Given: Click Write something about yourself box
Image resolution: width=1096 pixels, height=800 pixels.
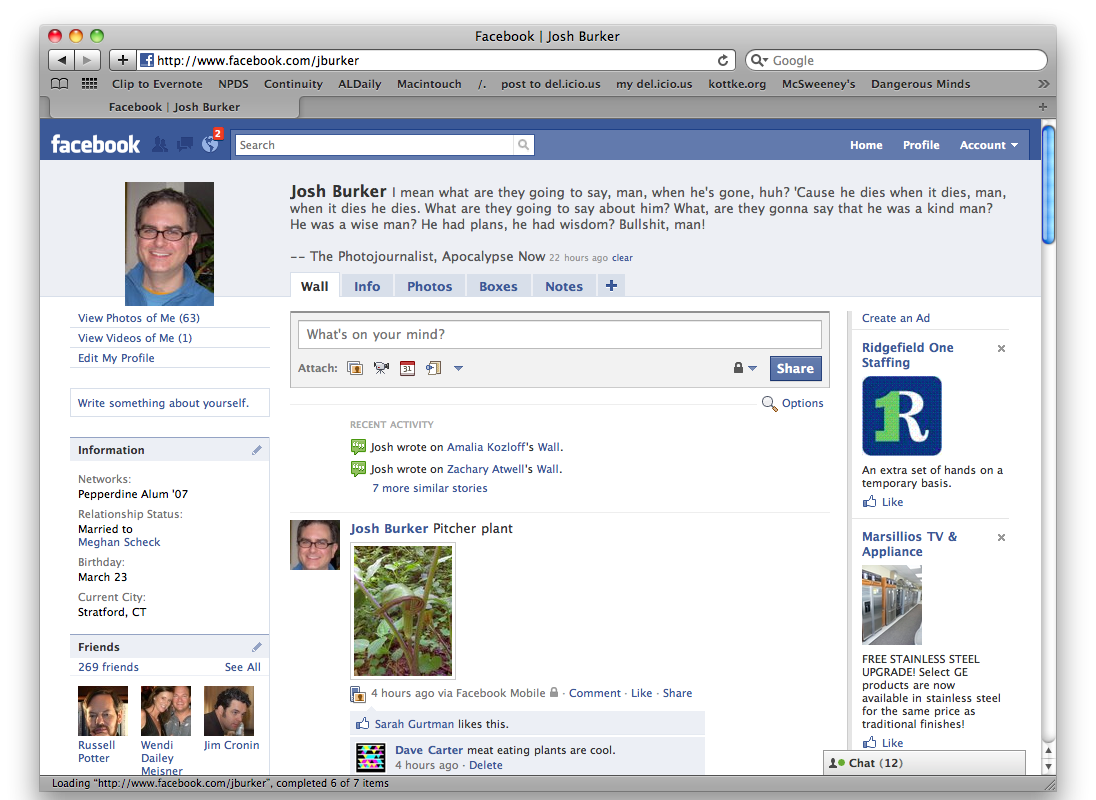Looking at the screenshot, I should pyautogui.click(x=170, y=403).
